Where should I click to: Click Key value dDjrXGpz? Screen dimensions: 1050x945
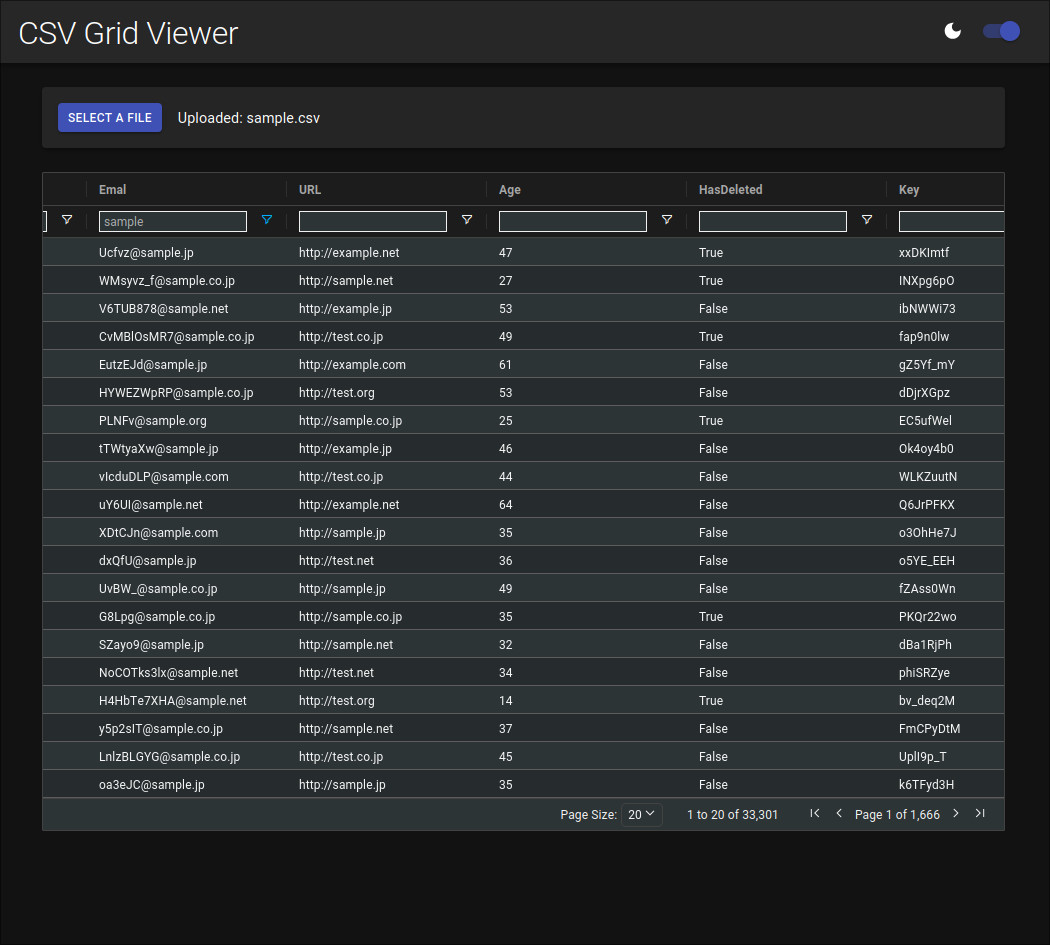tap(924, 393)
